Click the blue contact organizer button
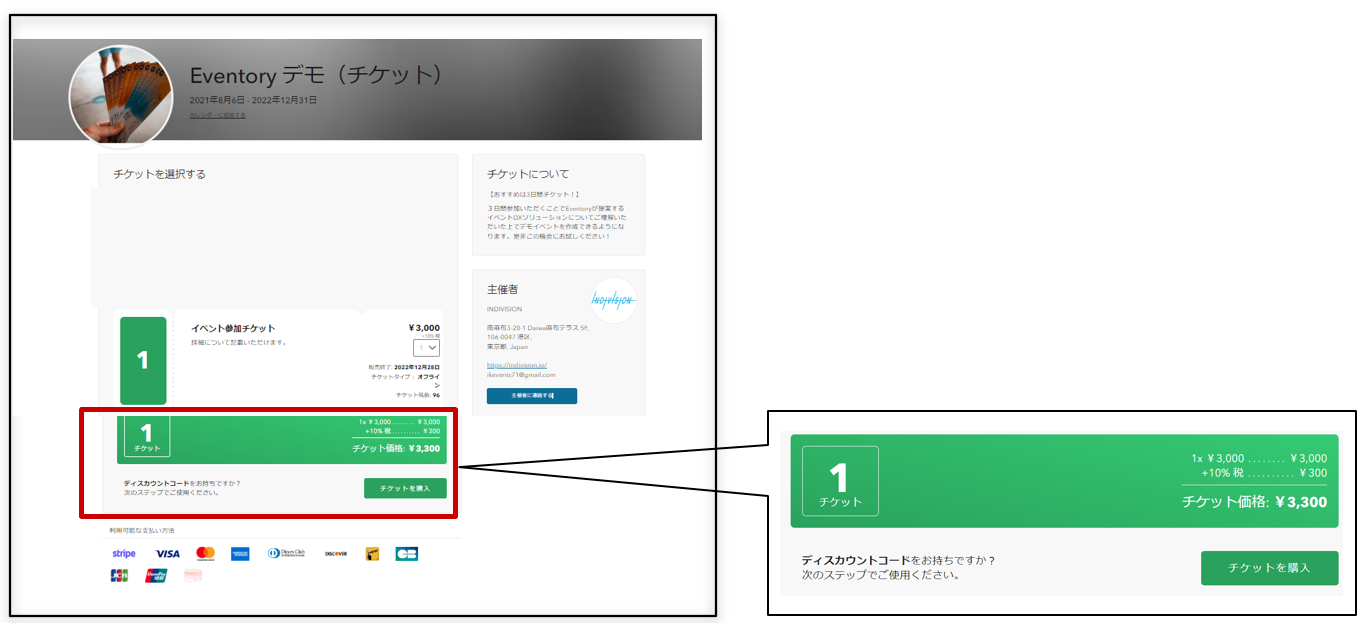 point(532,396)
